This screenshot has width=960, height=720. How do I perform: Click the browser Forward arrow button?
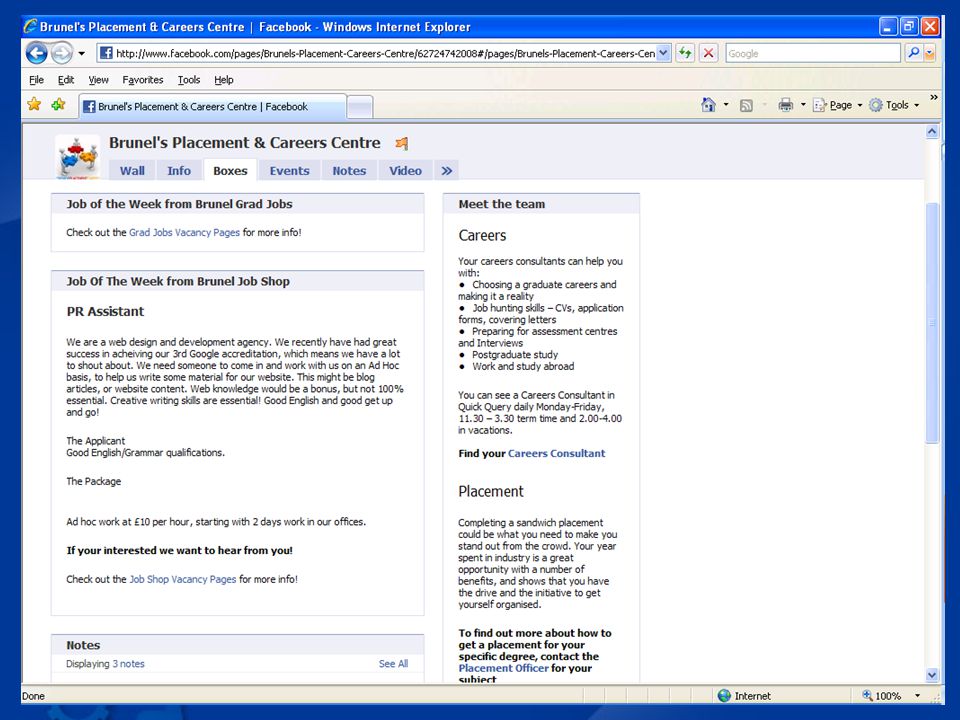[61, 53]
